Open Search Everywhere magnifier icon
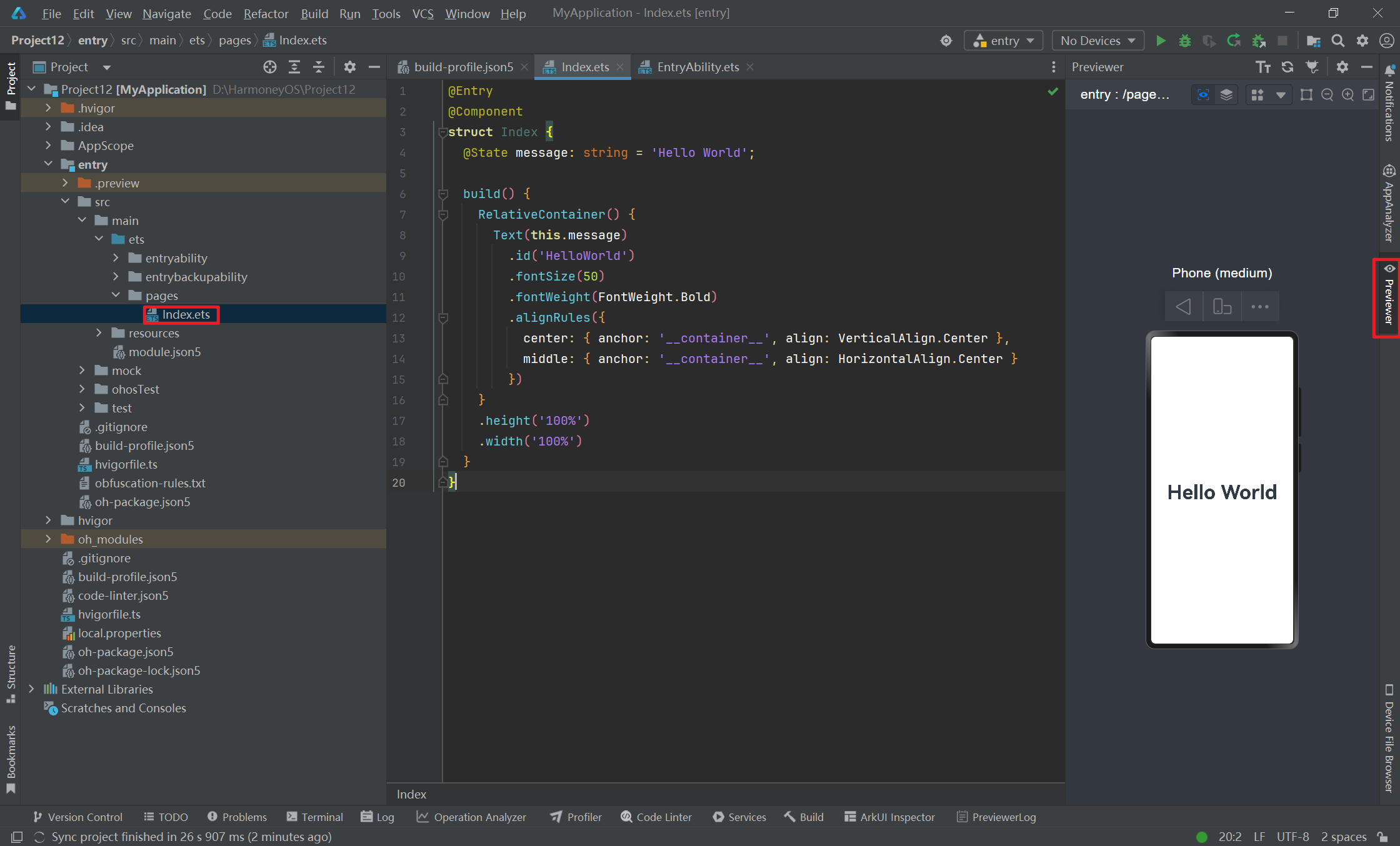 coord(1337,41)
